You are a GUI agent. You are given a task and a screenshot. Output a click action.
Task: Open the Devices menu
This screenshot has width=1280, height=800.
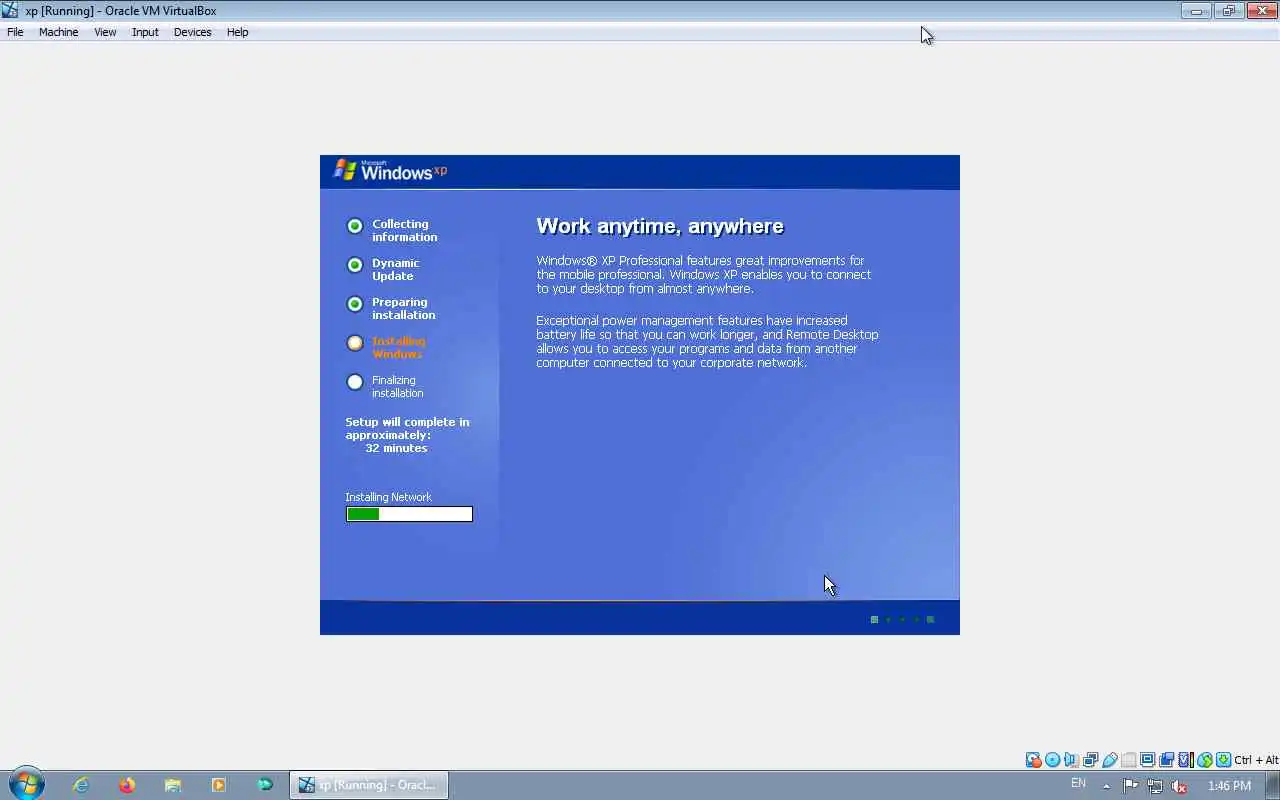tap(192, 32)
